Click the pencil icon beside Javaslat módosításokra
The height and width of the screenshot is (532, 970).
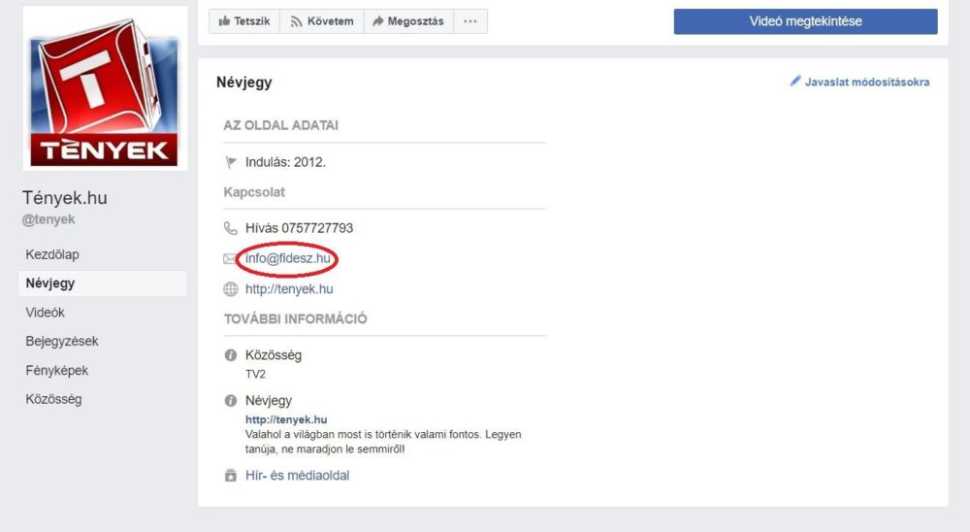click(795, 81)
